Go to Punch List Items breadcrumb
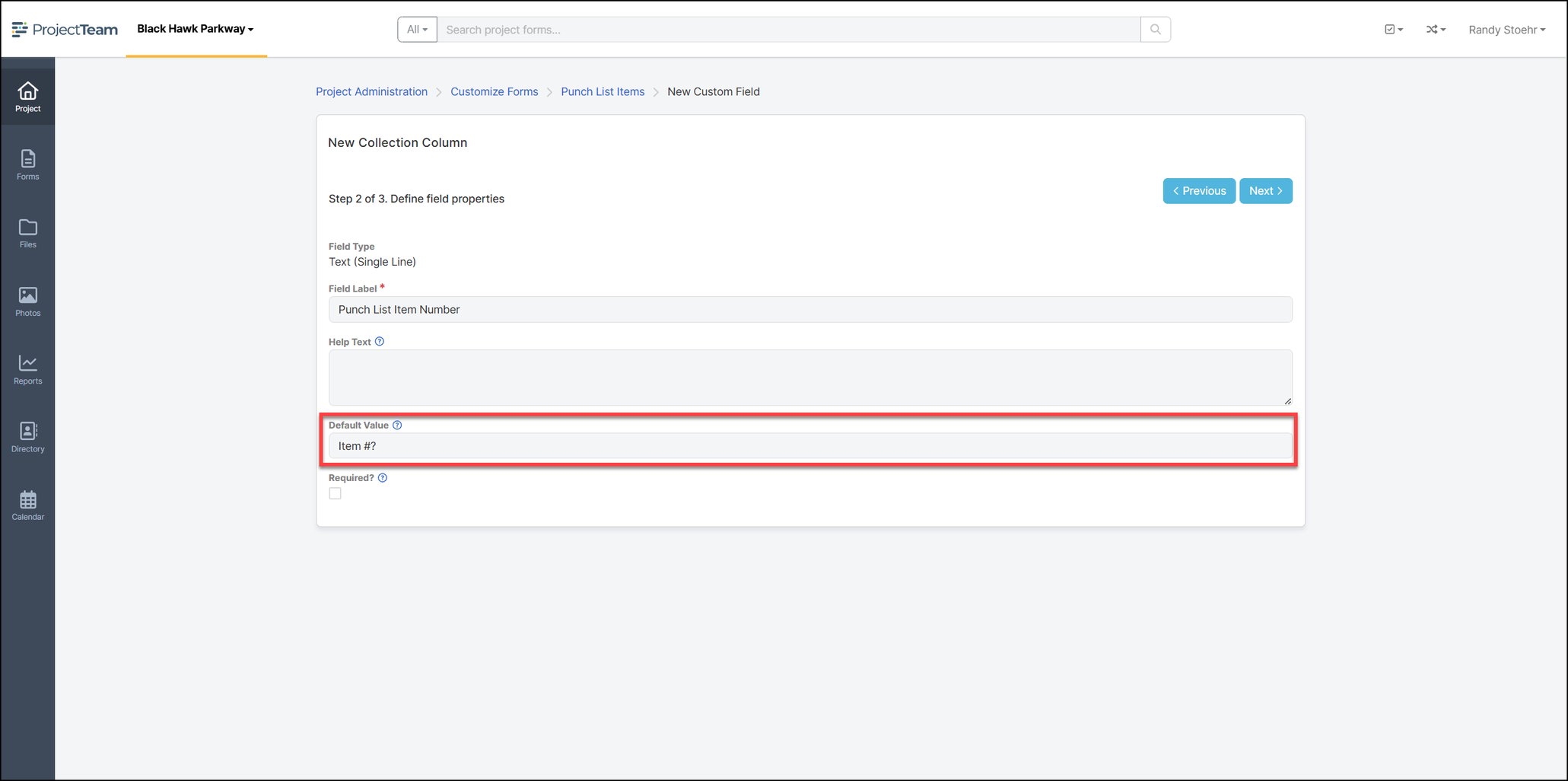The image size is (1568, 781). click(x=603, y=91)
